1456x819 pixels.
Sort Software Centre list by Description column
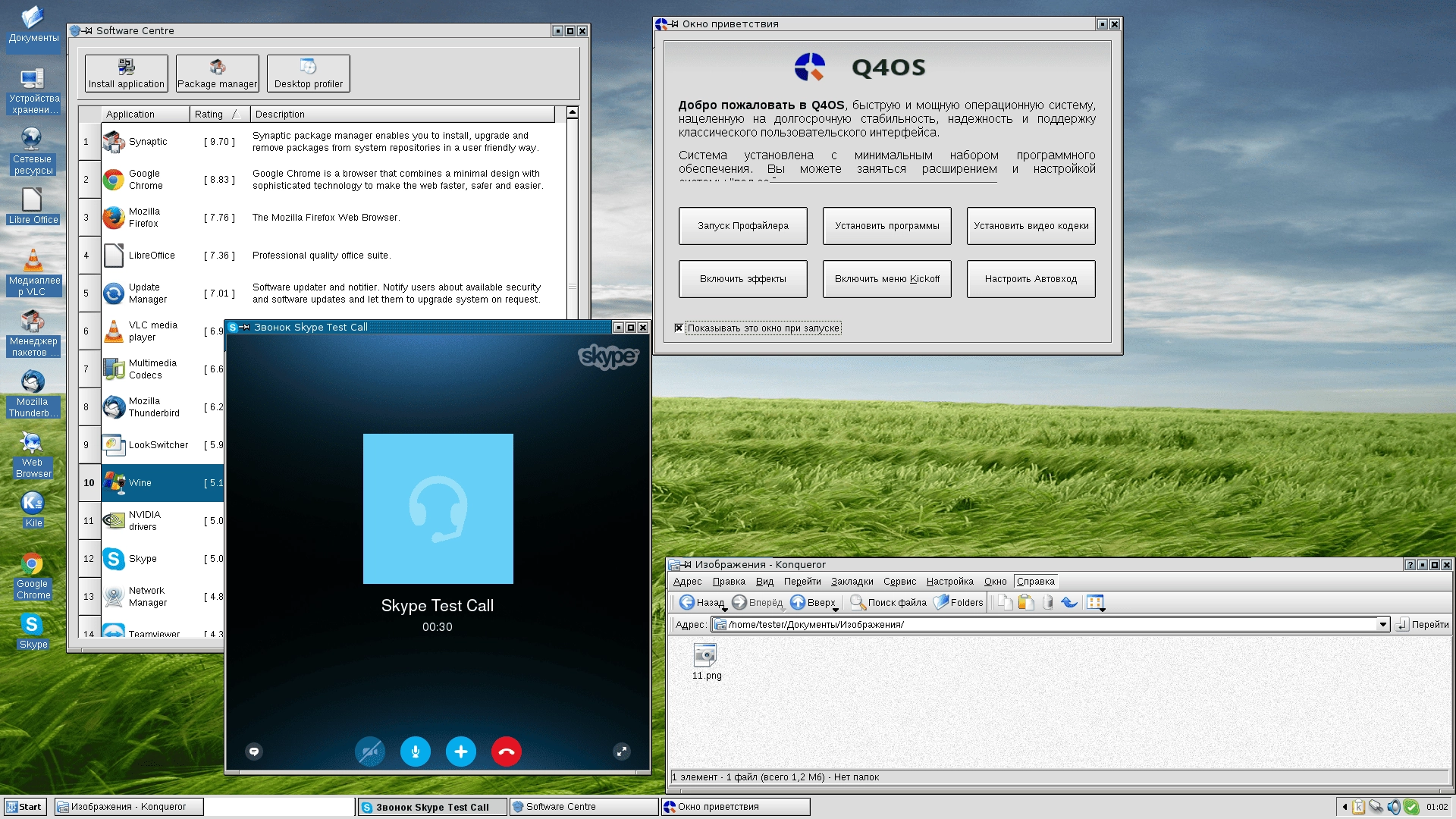tap(403, 115)
